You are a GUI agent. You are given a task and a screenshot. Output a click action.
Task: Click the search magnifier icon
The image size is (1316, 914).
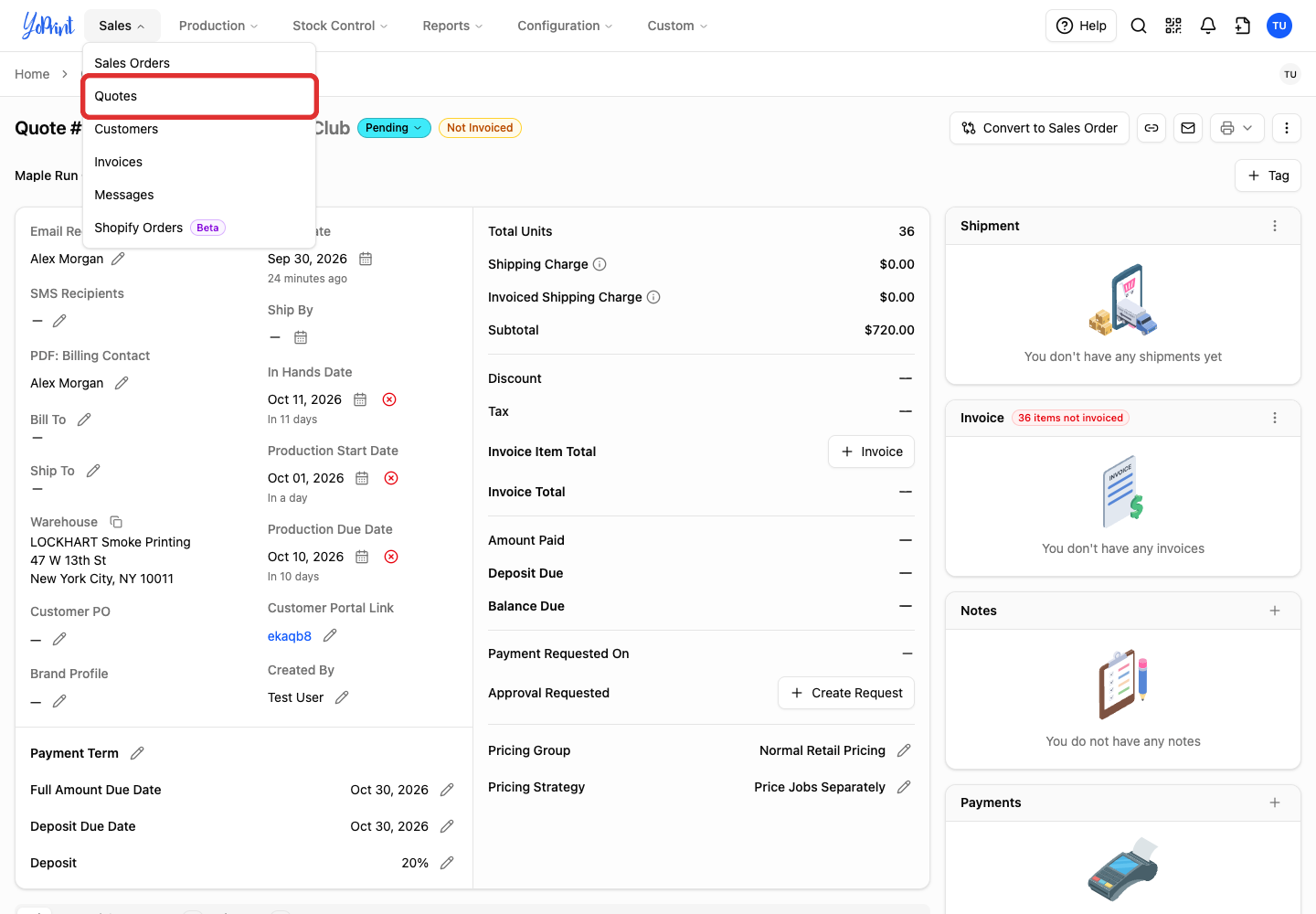(1139, 26)
